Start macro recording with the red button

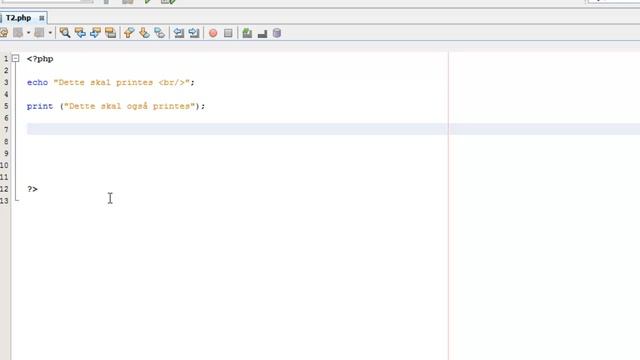tap(213, 33)
